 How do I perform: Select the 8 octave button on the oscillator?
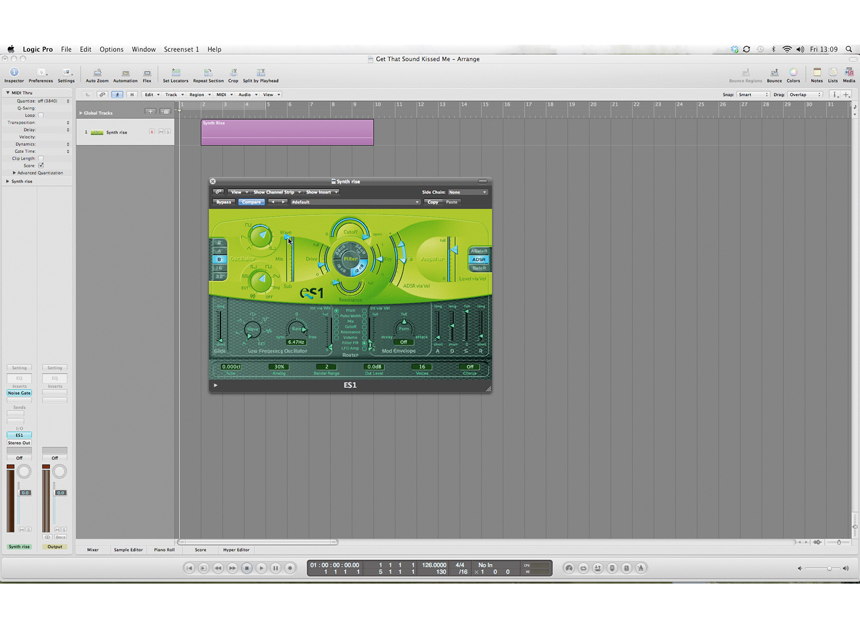point(219,259)
